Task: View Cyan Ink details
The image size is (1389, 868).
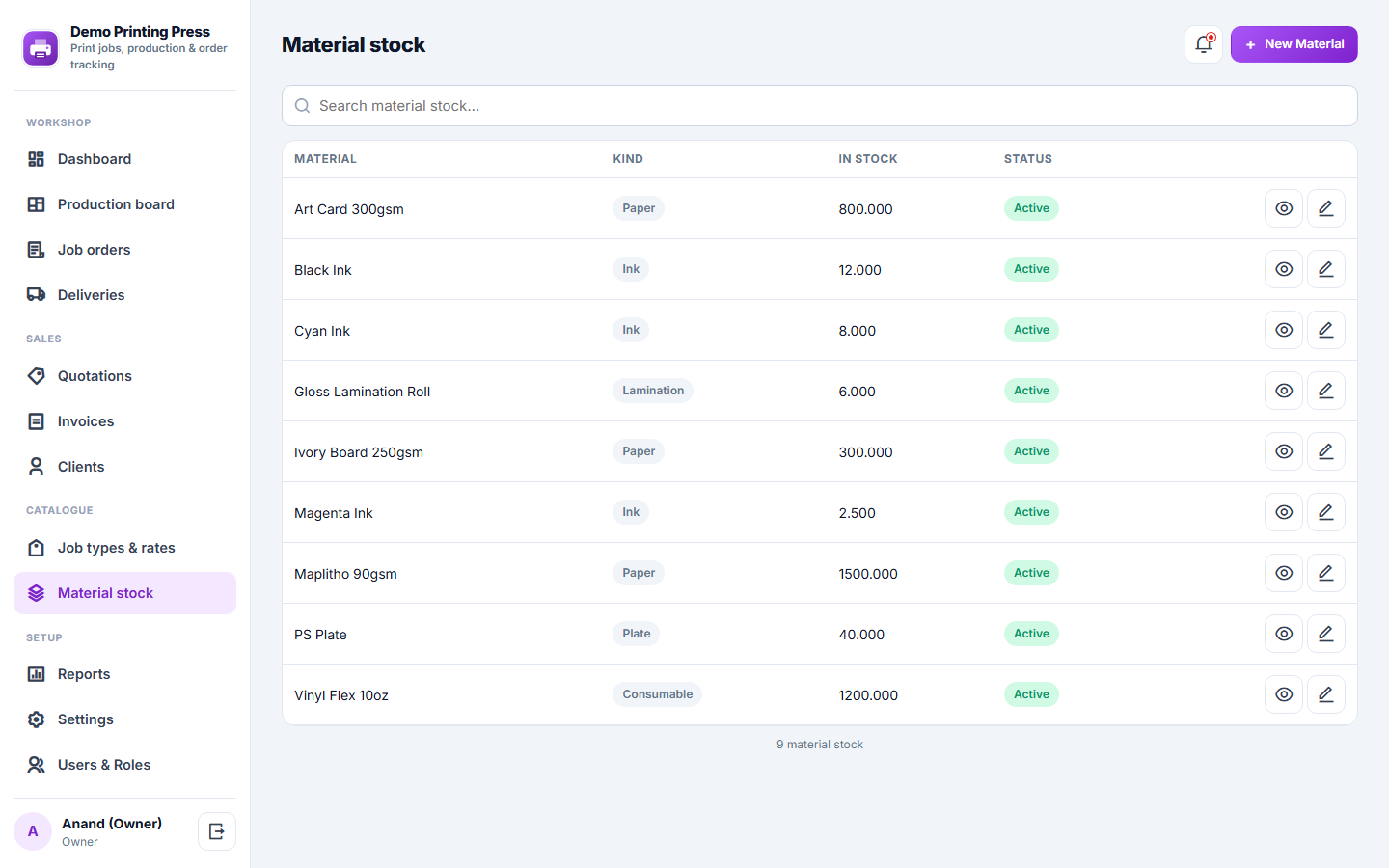Action: tap(1284, 330)
